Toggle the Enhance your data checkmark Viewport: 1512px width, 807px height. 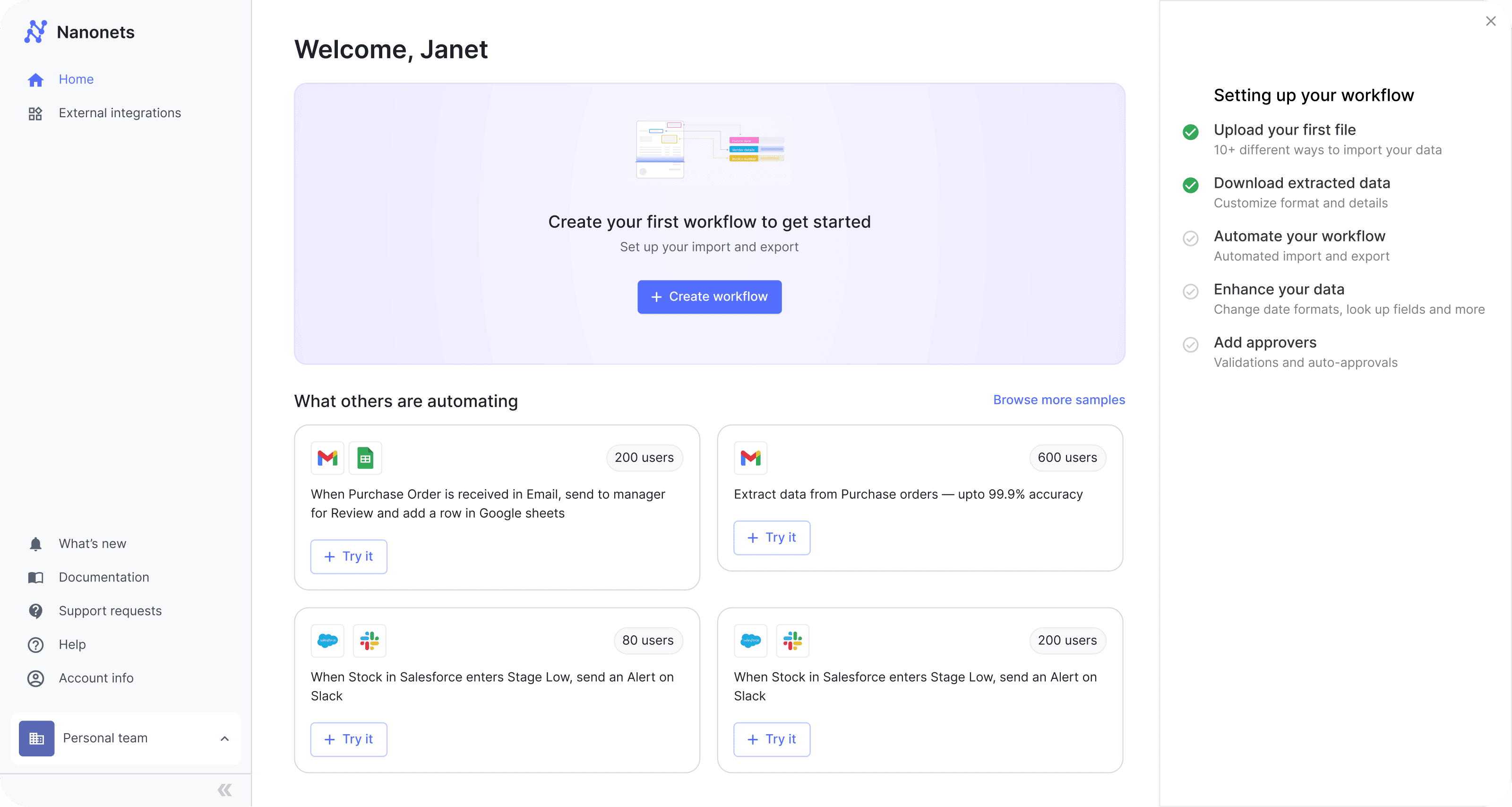pos(1190,291)
